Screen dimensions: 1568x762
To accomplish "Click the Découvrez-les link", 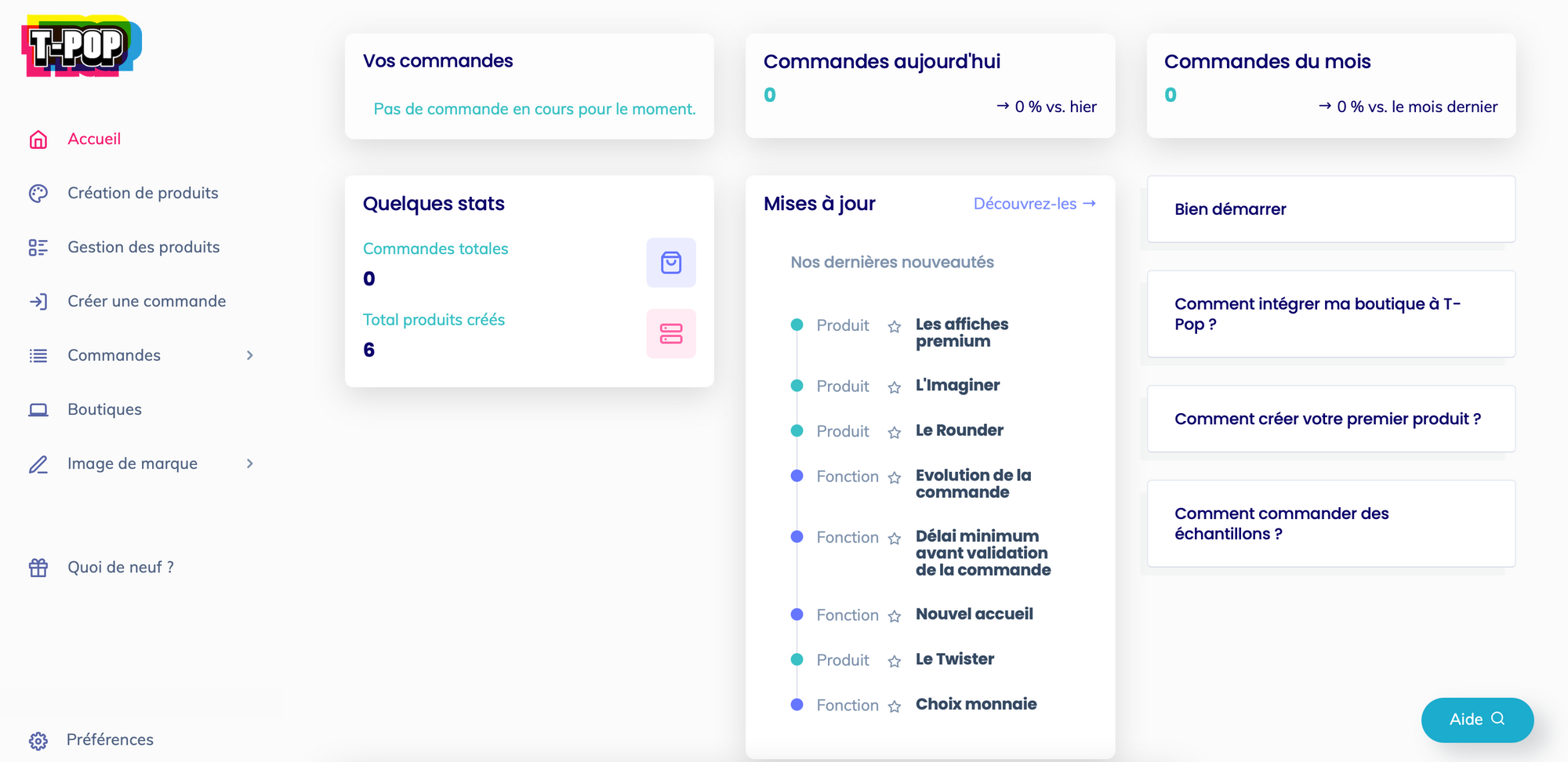I will click(1034, 204).
